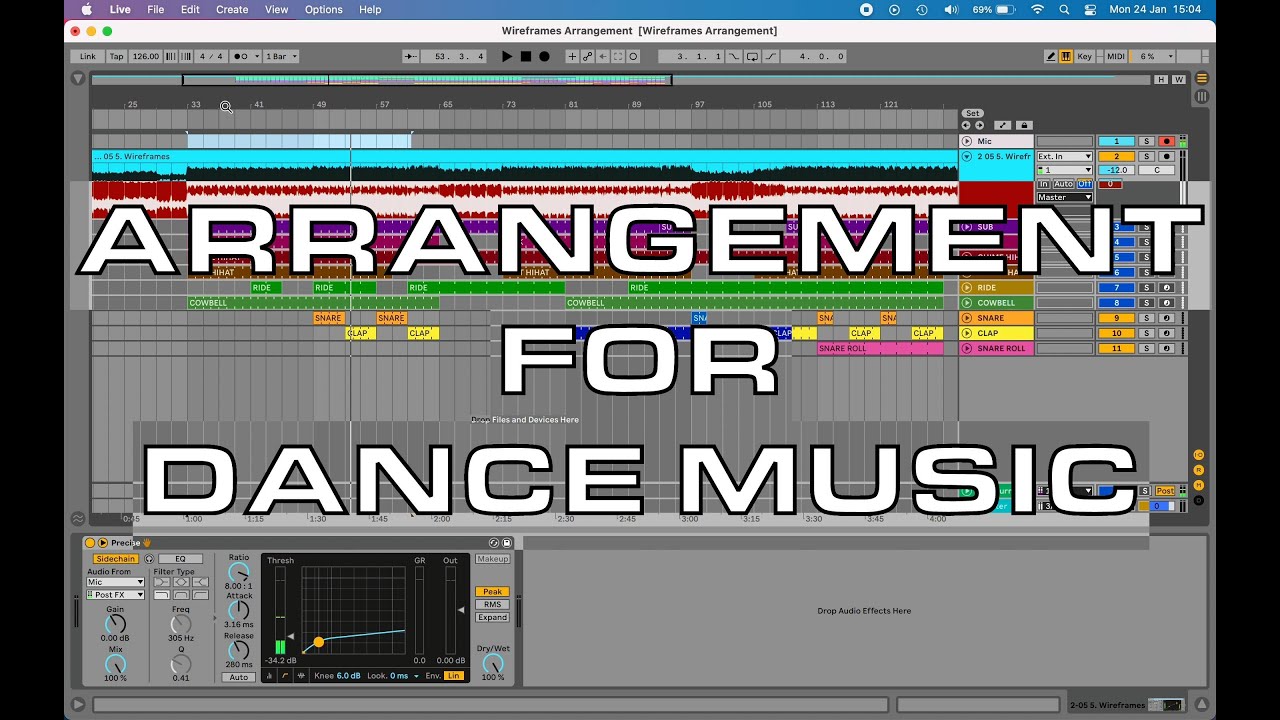Set track monitoring to Auto
Screen dimensions: 1280x720
(1062, 184)
